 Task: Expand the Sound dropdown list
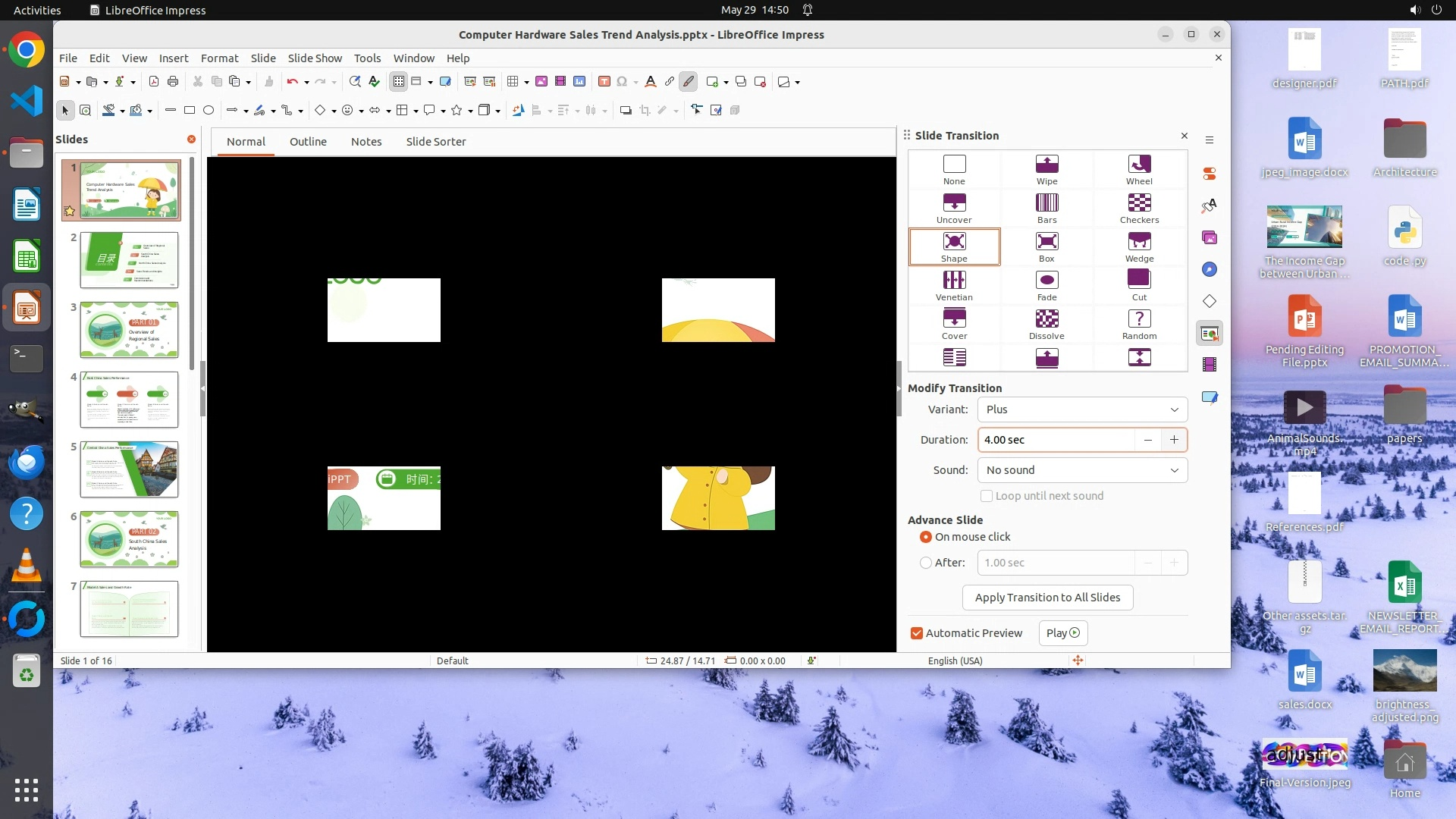1082,470
